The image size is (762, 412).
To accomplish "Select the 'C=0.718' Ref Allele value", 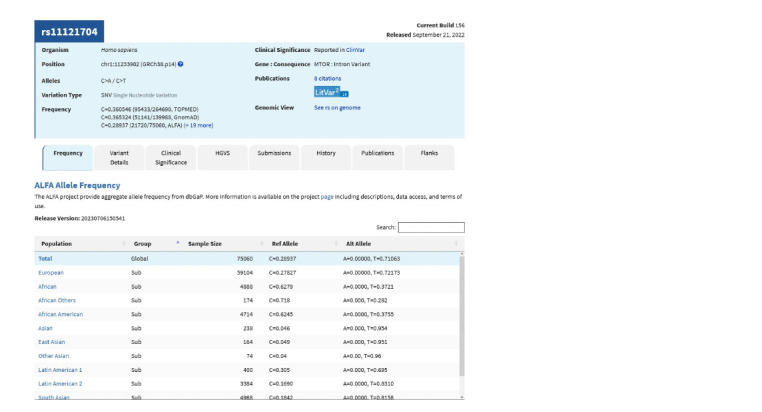I will [279, 301].
